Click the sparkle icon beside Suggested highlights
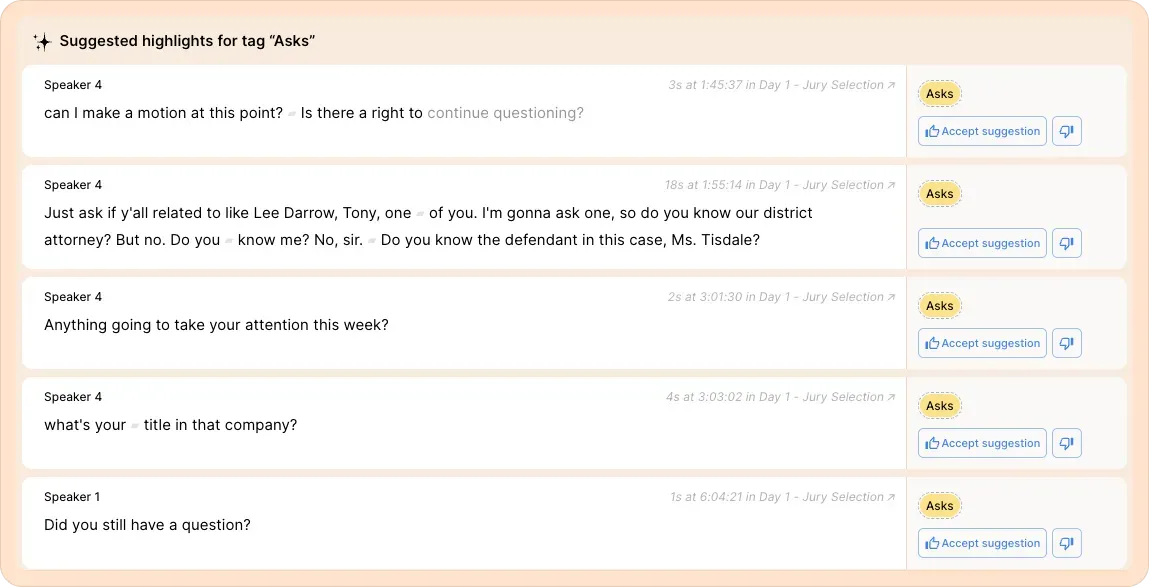Viewport: 1149px width, 587px height. (43, 42)
